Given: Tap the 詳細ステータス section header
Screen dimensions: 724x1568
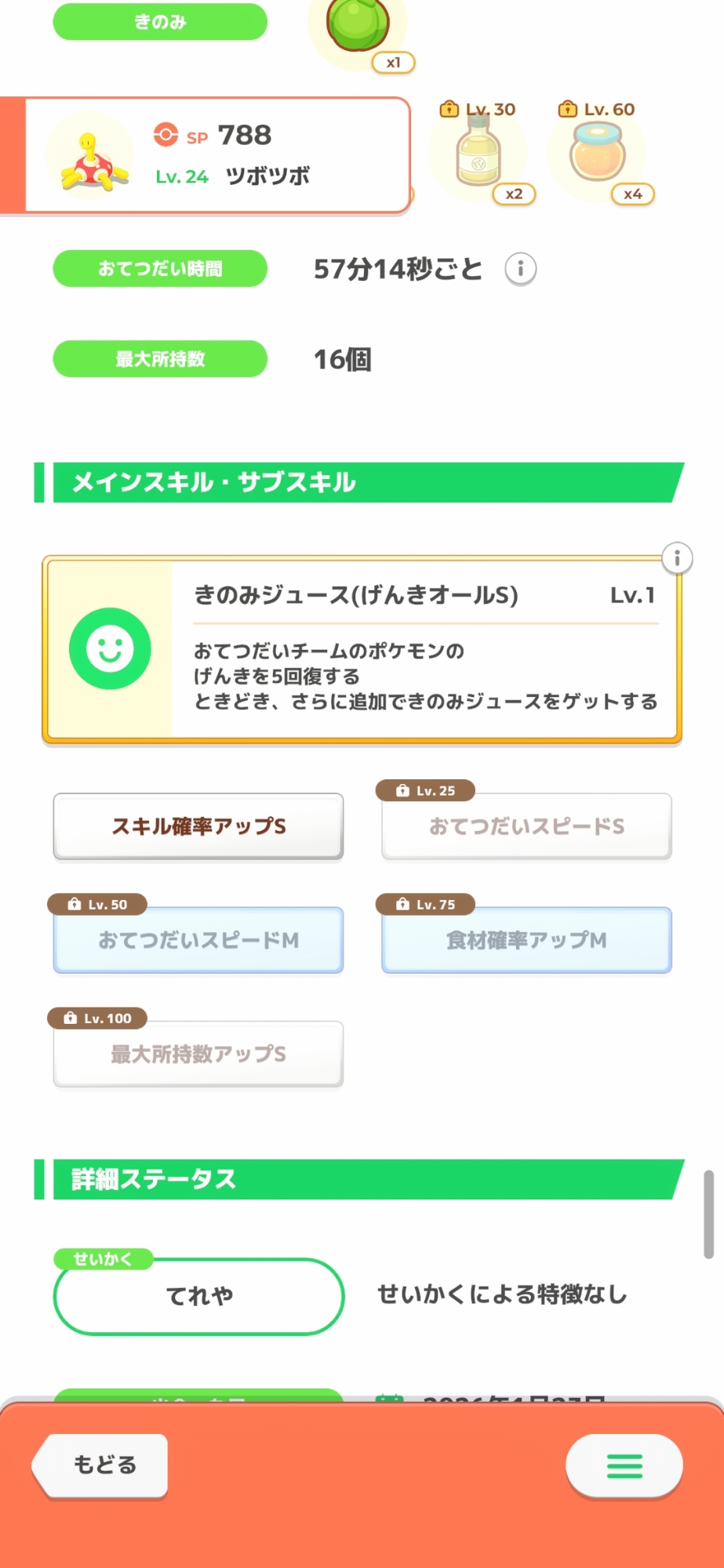Looking at the screenshot, I should [361, 1179].
